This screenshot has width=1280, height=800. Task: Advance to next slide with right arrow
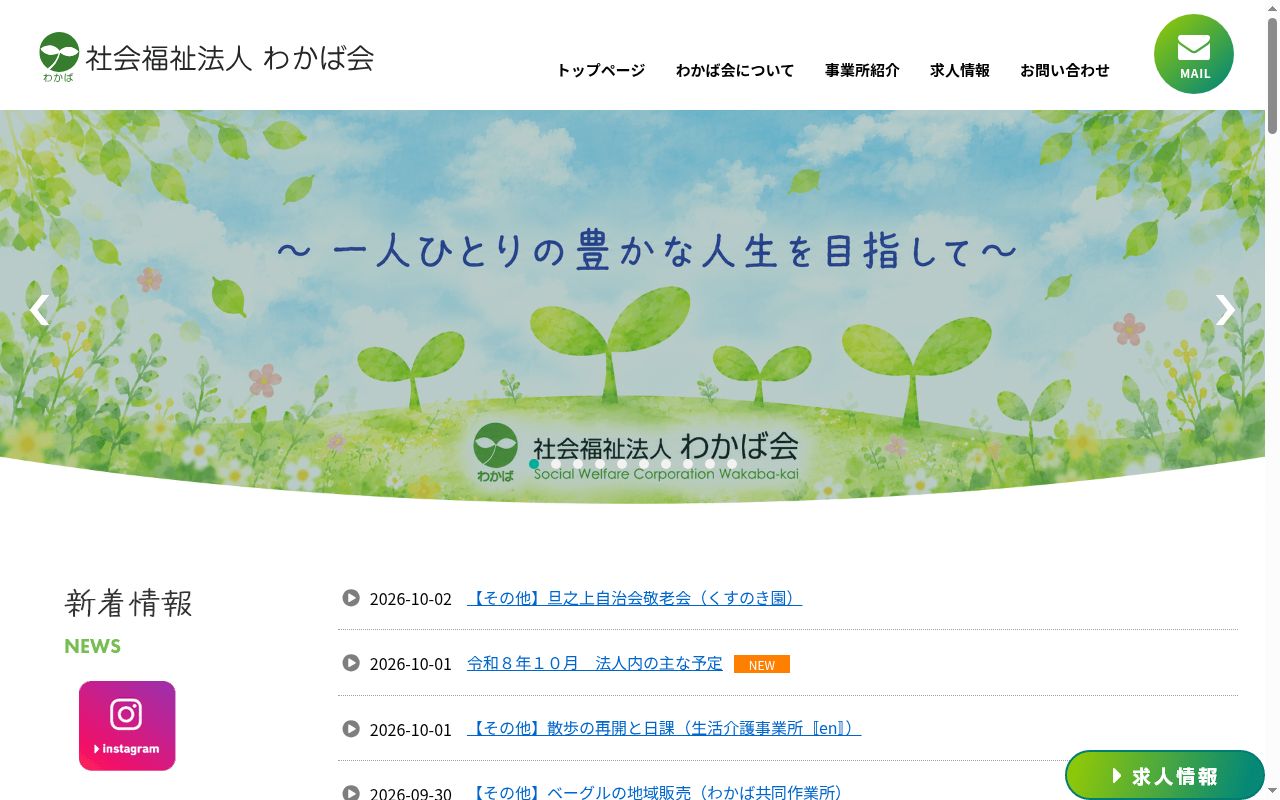click(1225, 310)
